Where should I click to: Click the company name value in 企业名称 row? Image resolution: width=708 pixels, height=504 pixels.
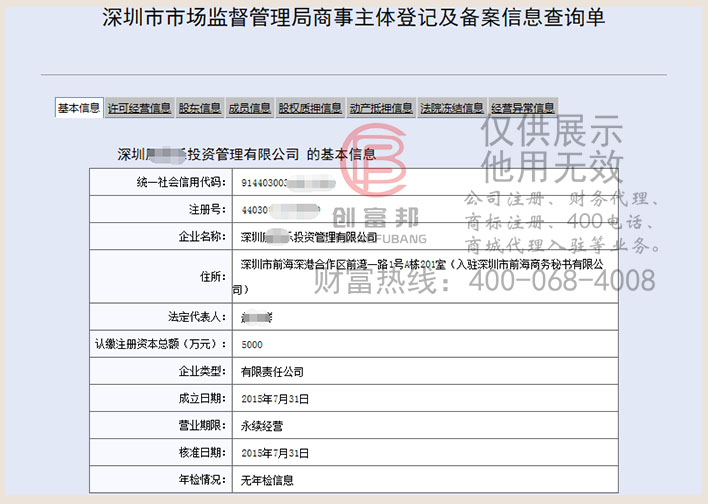point(309,237)
